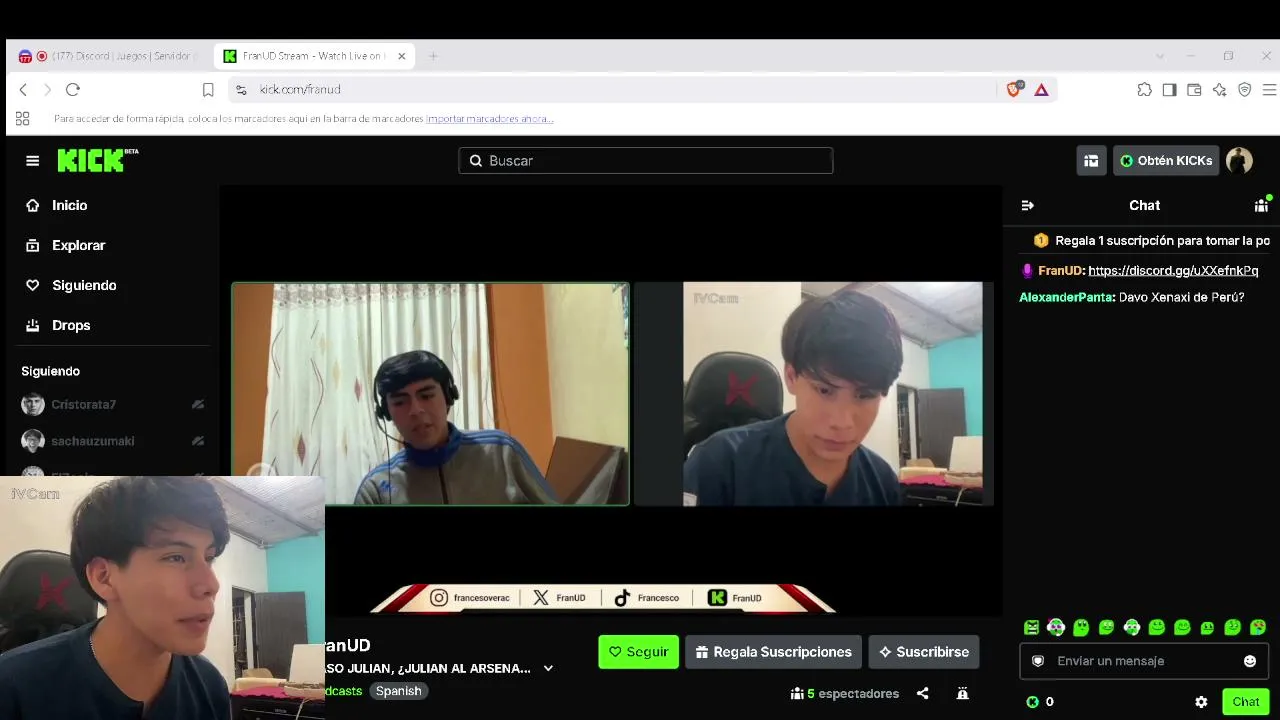
Task: Click Regala Suscripciones button
Action: pos(774,652)
